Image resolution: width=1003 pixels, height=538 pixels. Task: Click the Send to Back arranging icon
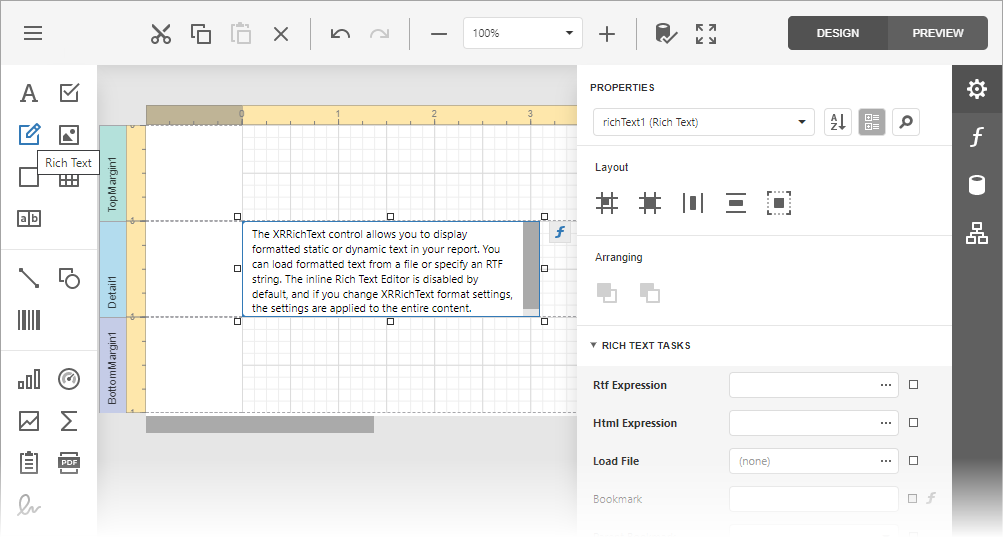coord(650,293)
